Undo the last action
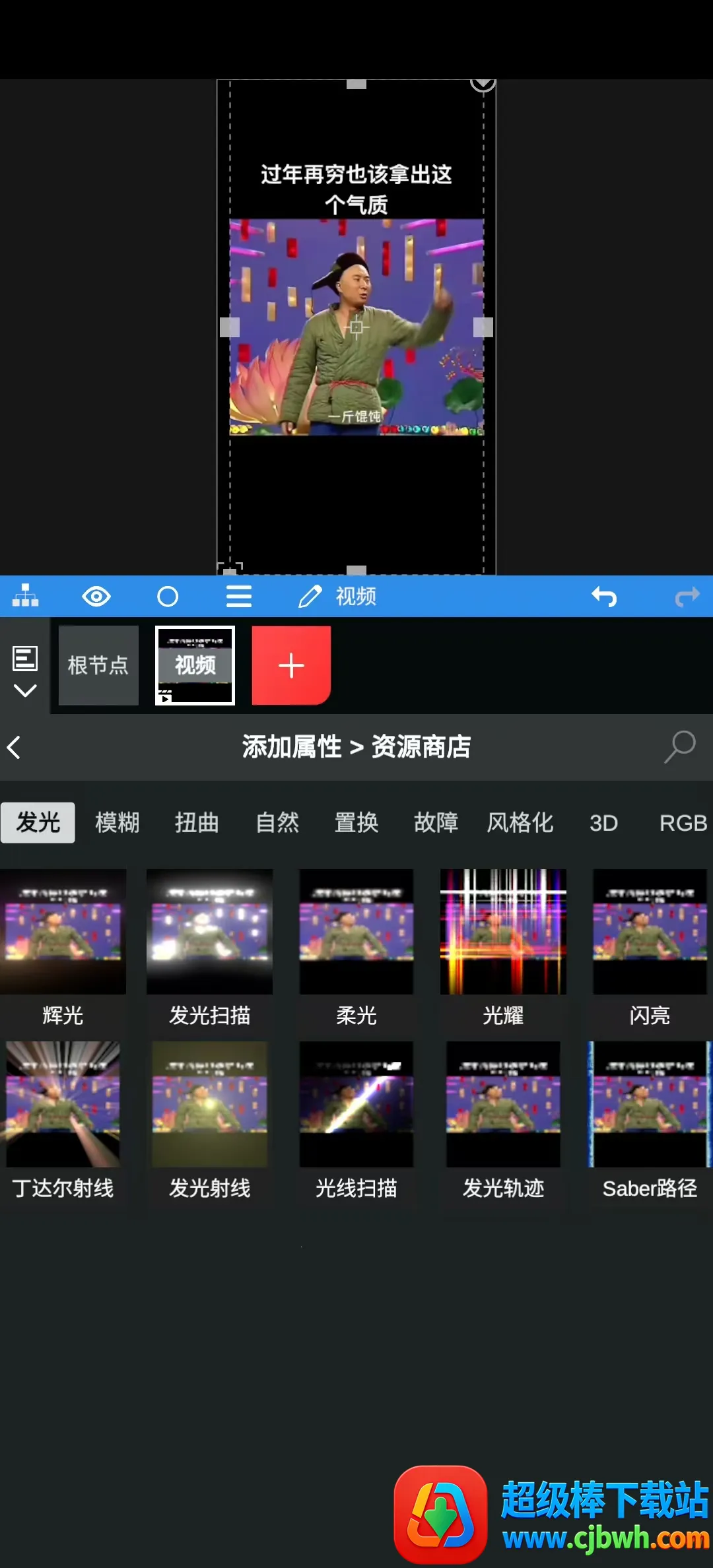713x1568 pixels. [x=604, y=597]
